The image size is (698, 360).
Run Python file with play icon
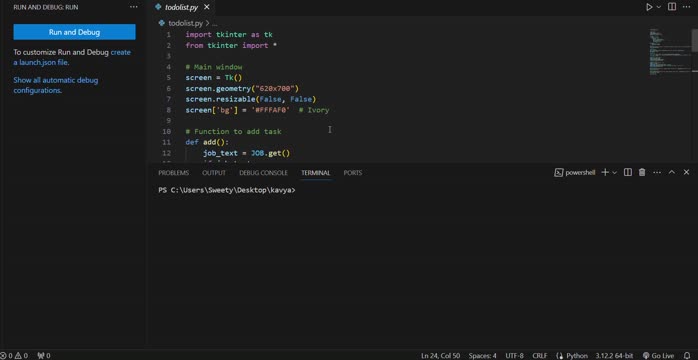649,7
